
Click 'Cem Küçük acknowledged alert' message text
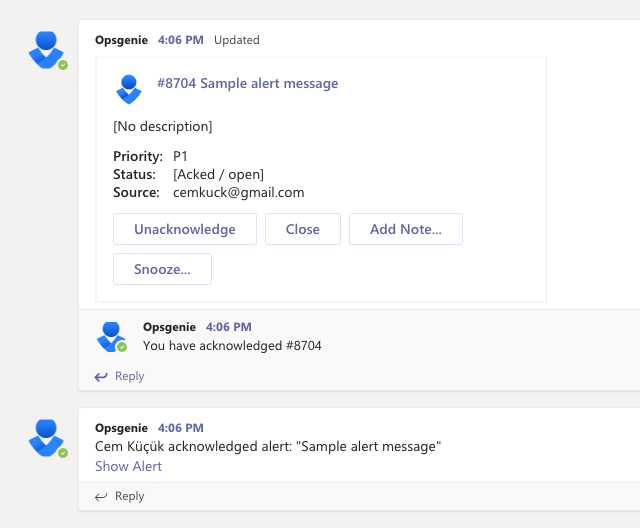pos(268,446)
